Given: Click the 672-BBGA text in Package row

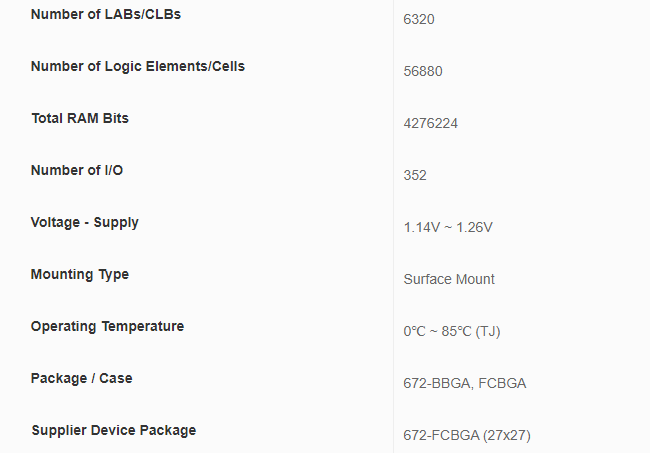Looking at the screenshot, I should tap(436, 383).
